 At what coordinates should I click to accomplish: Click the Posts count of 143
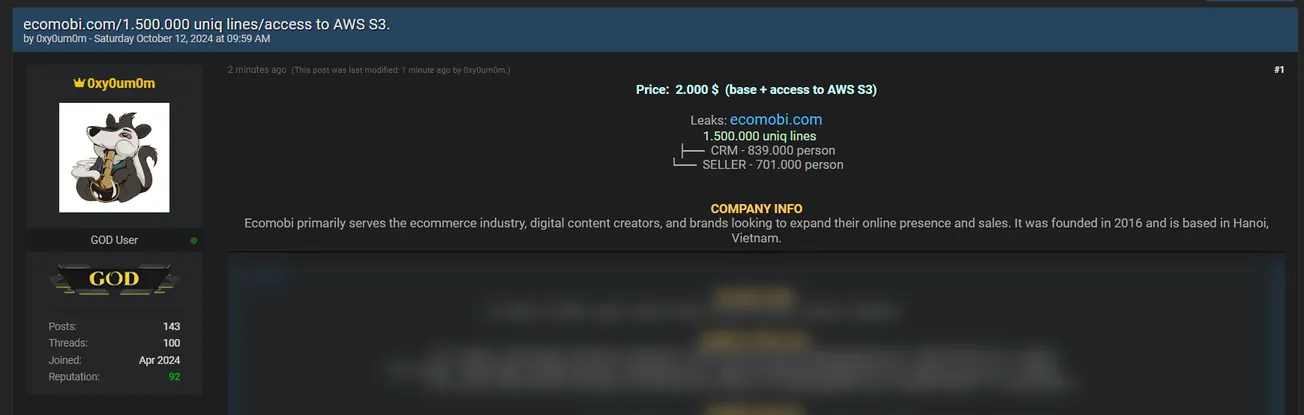[171, 327]
